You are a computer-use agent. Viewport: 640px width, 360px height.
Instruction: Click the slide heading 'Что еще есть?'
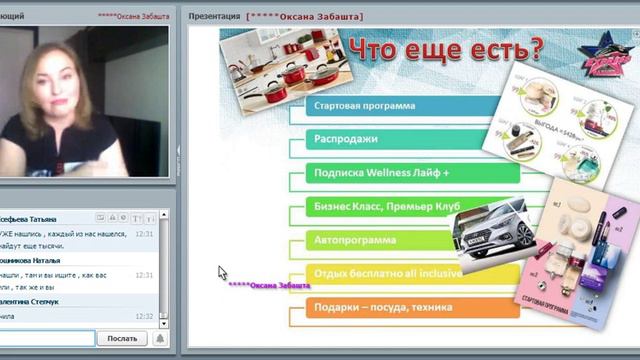447,49
